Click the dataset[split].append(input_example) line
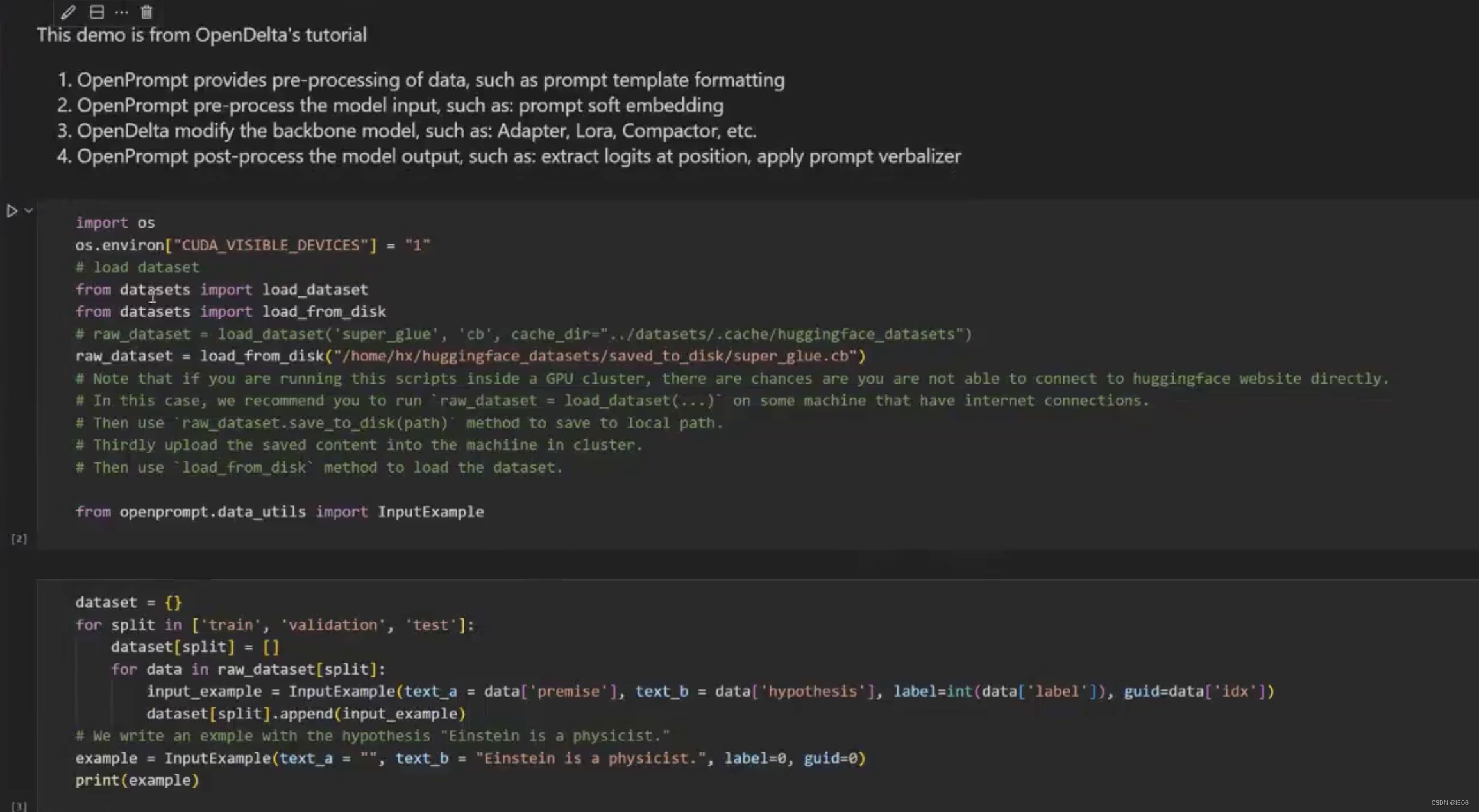 [x=305, y=714]
